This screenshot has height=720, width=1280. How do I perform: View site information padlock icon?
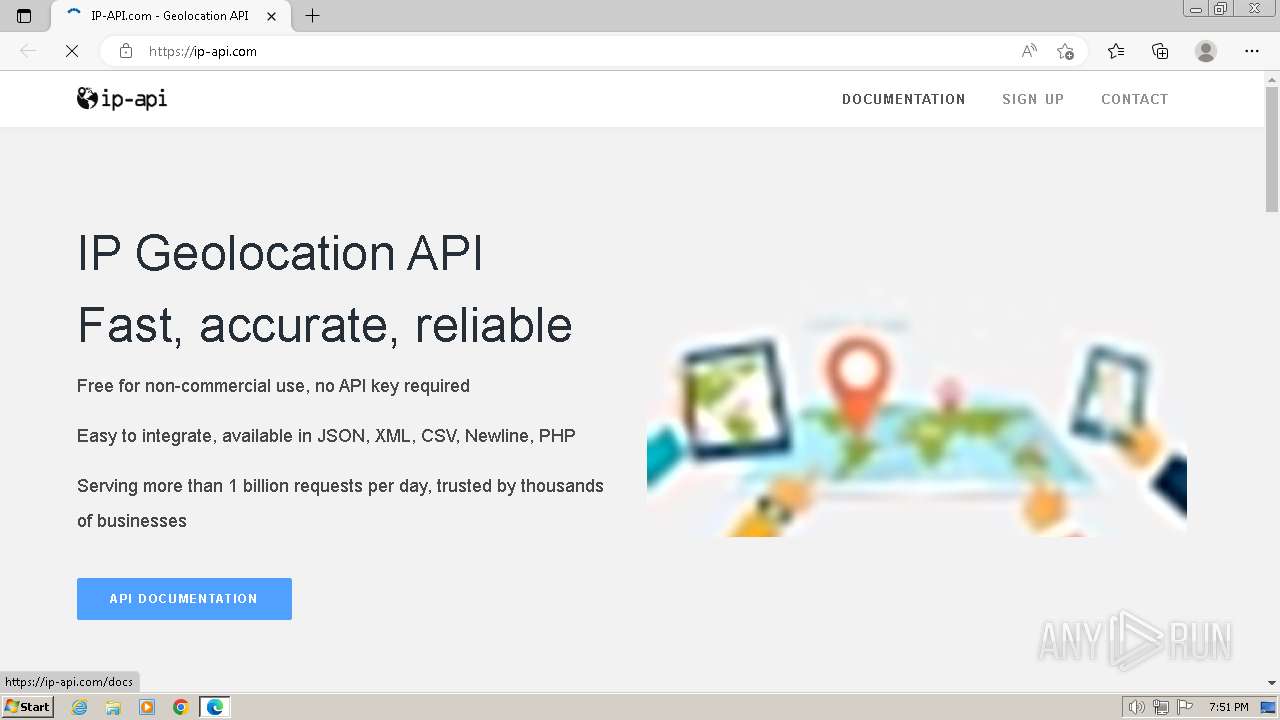click(126, 51)
